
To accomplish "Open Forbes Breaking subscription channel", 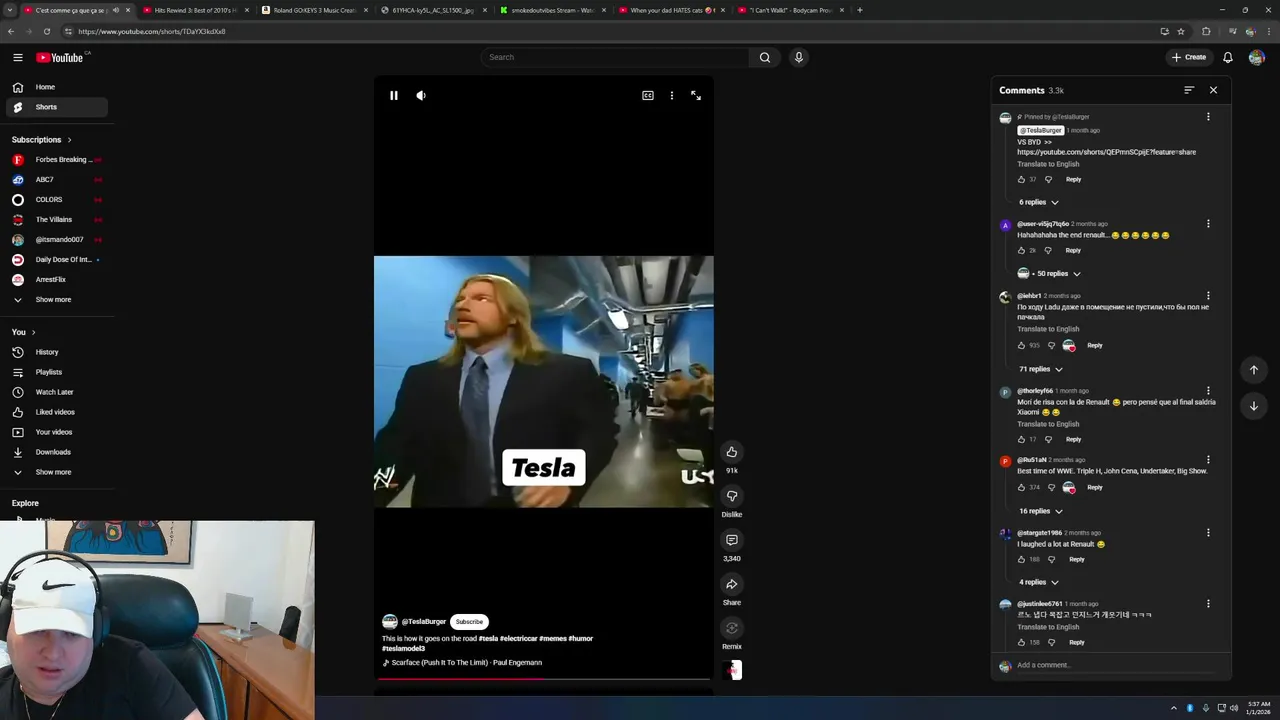I will [x=57, y=160].
